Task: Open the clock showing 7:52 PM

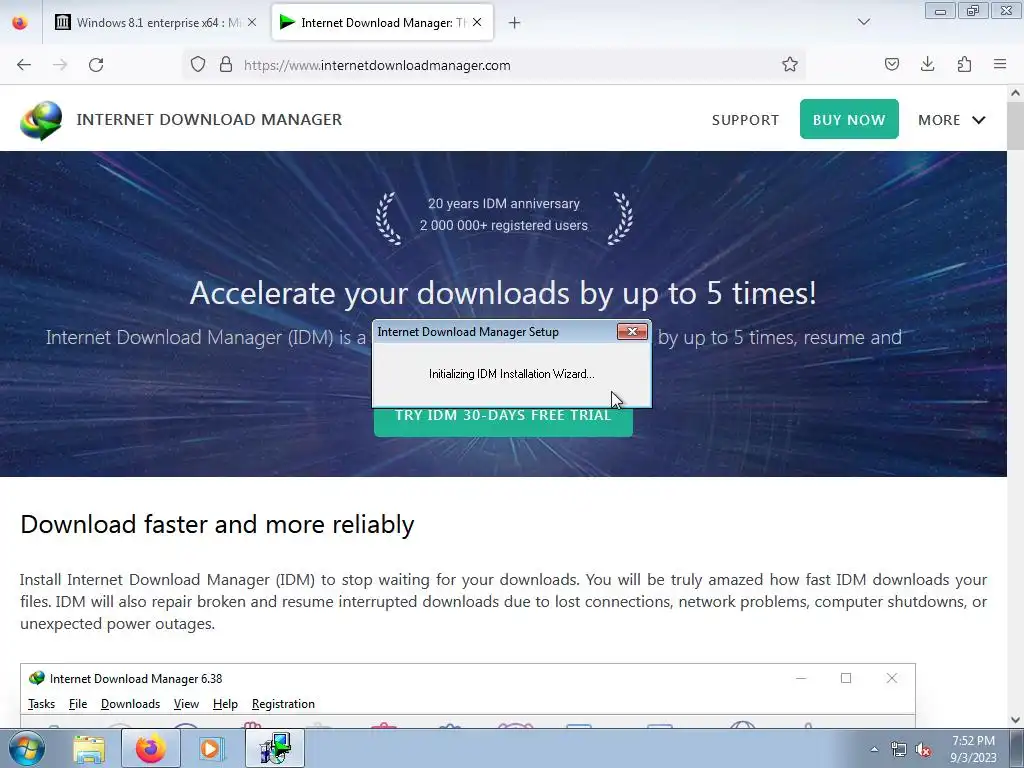Action: click(x=973, y=749)
